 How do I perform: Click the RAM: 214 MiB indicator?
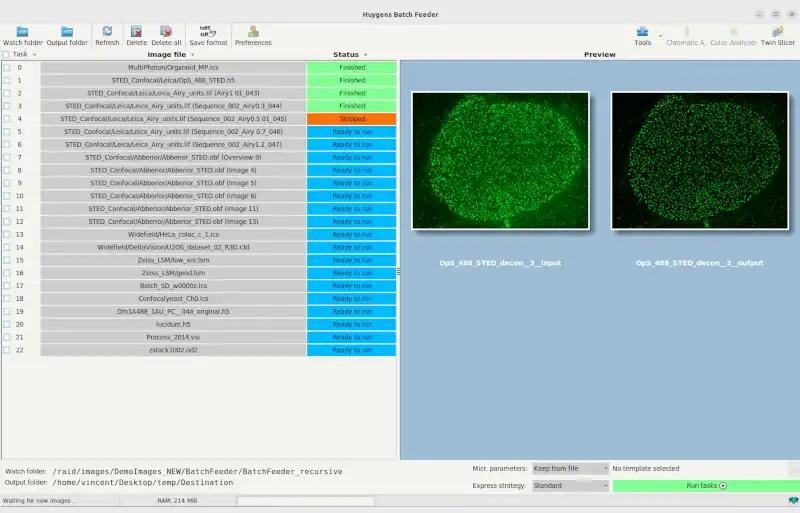[x=177, y=501]
